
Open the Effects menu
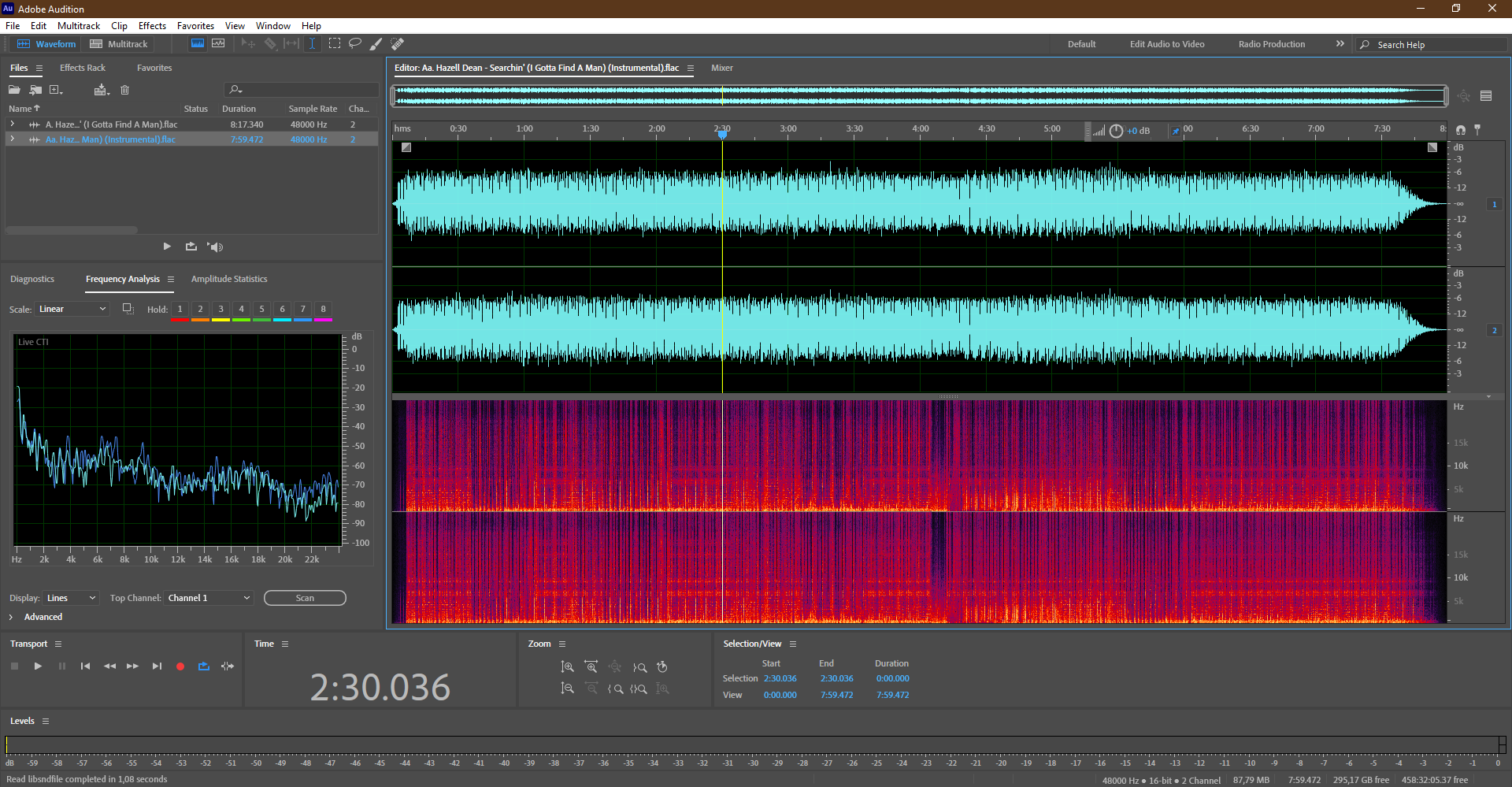(152, 26)
